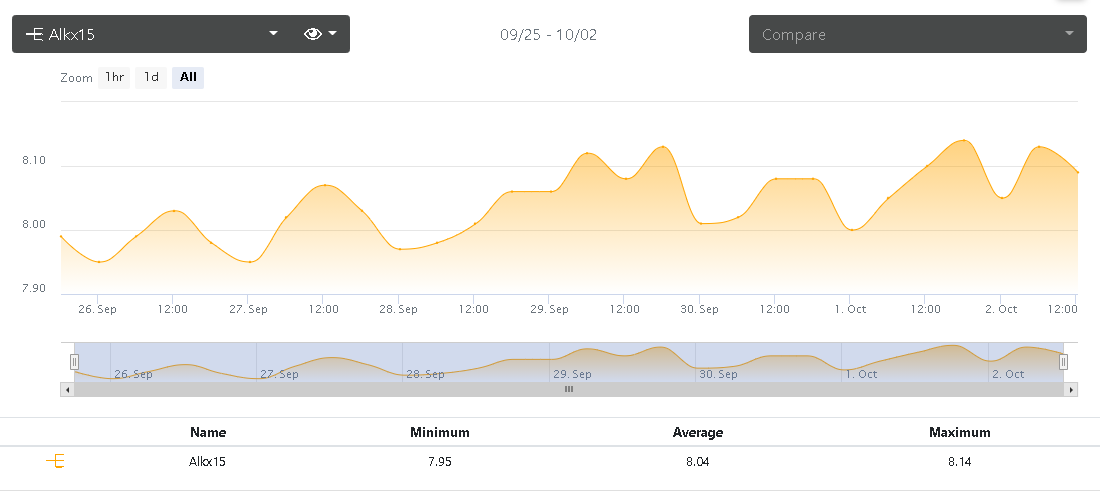
Task: Click the orange Alkx15 legend icon in table
Action: 55,462
